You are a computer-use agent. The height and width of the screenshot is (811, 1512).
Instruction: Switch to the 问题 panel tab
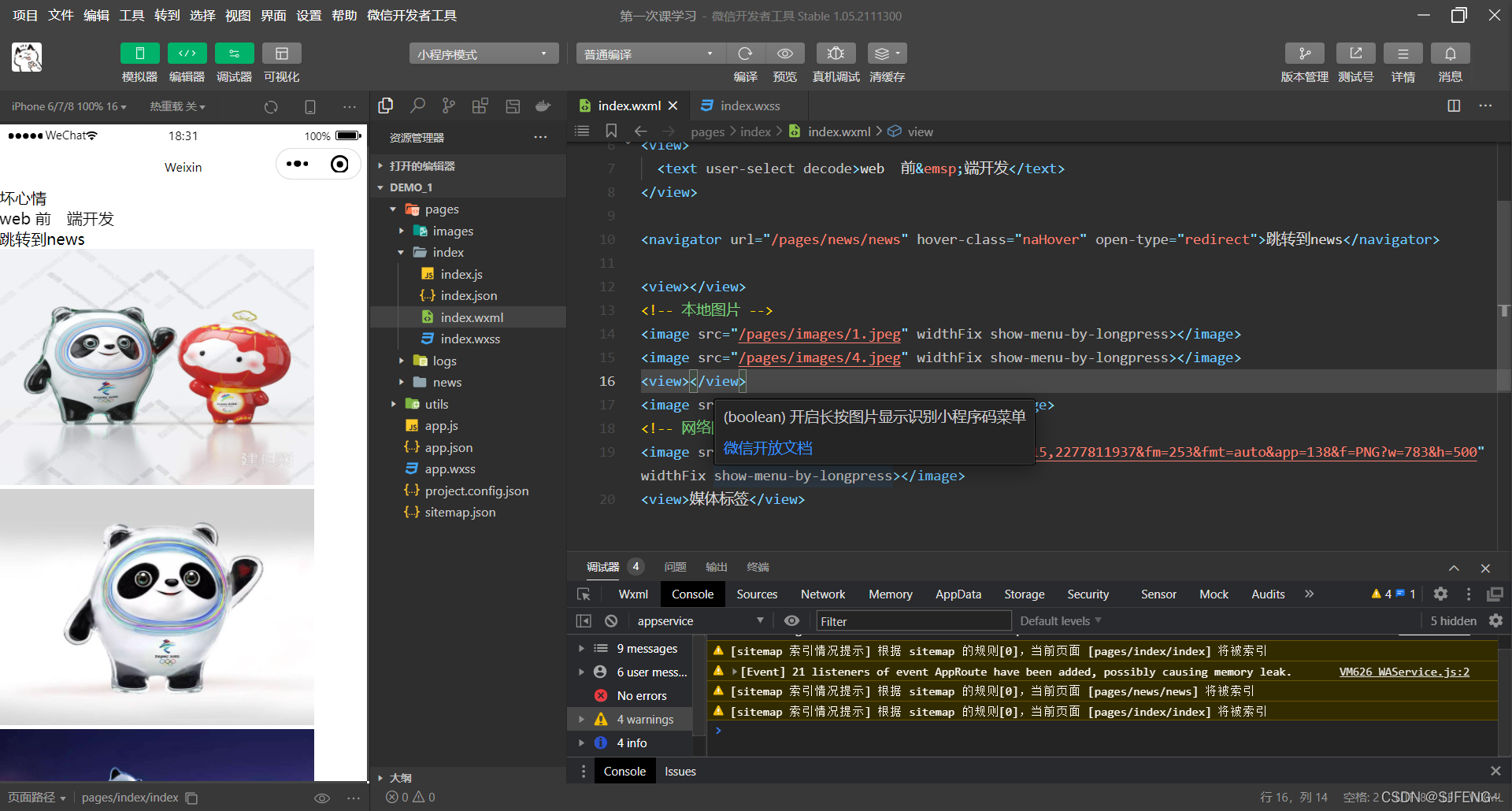(675, 567)
